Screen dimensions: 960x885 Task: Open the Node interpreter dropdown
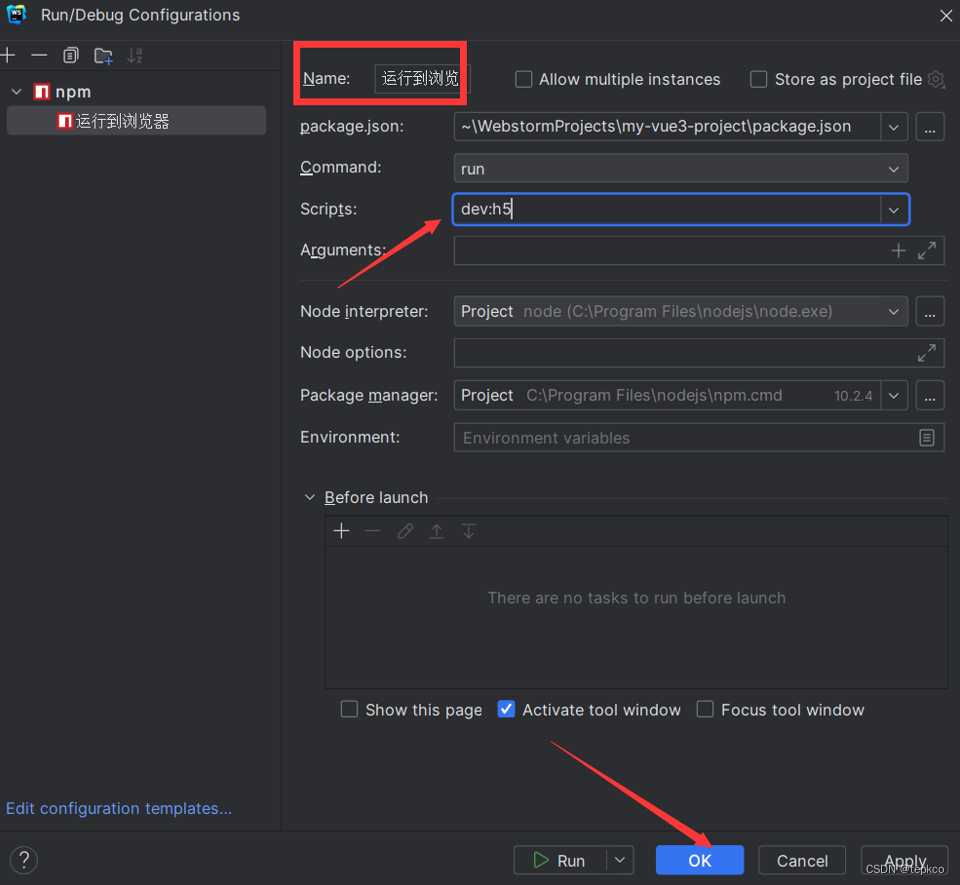pos(680,312)
